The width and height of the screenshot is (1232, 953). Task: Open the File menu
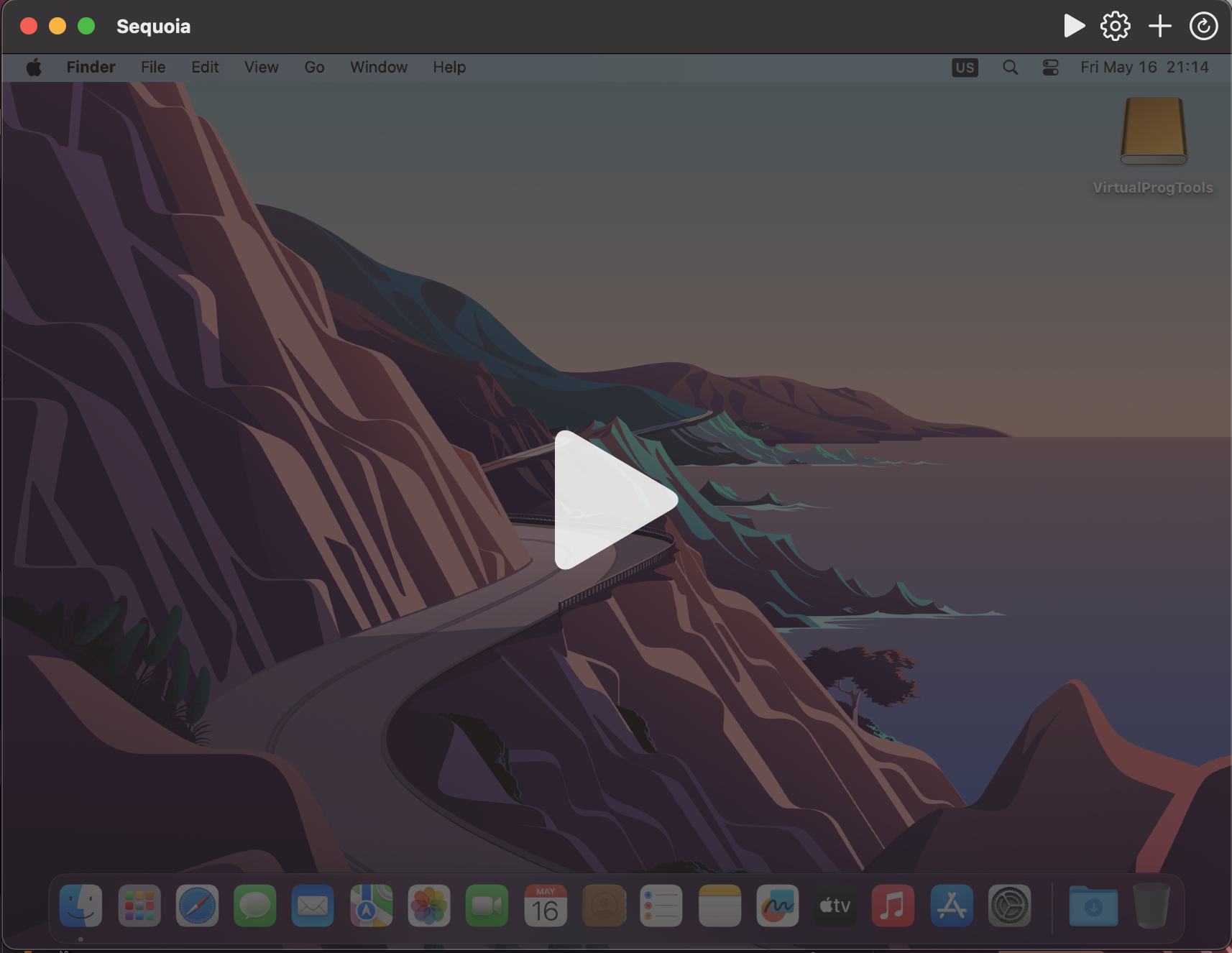153,67
